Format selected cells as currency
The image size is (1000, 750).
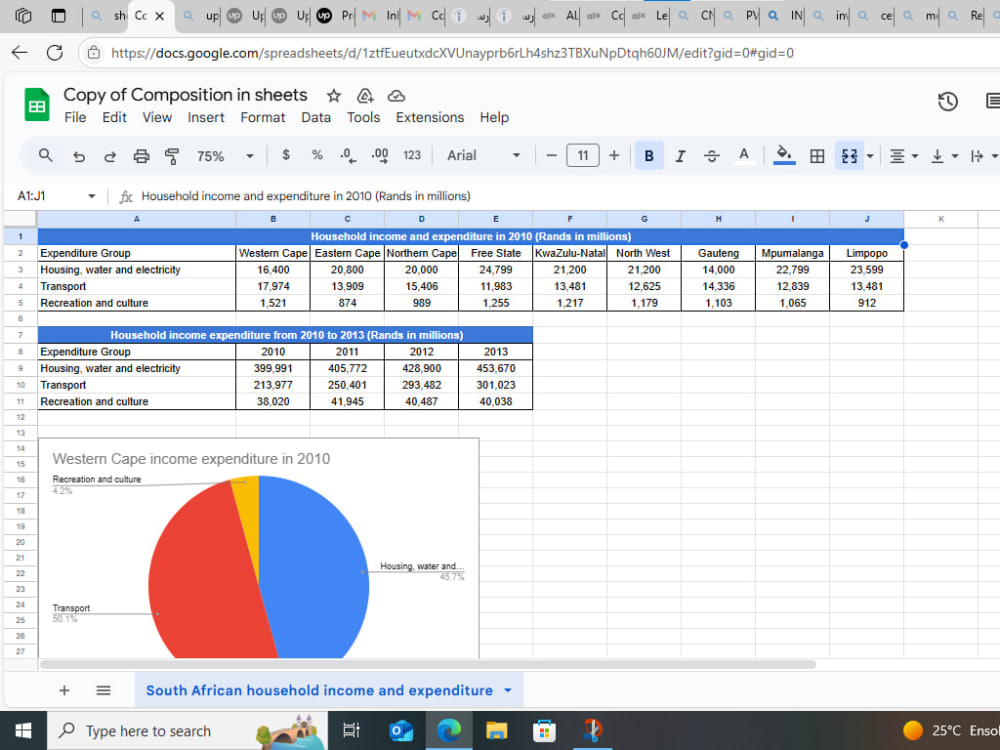click(x=285, y=156)
